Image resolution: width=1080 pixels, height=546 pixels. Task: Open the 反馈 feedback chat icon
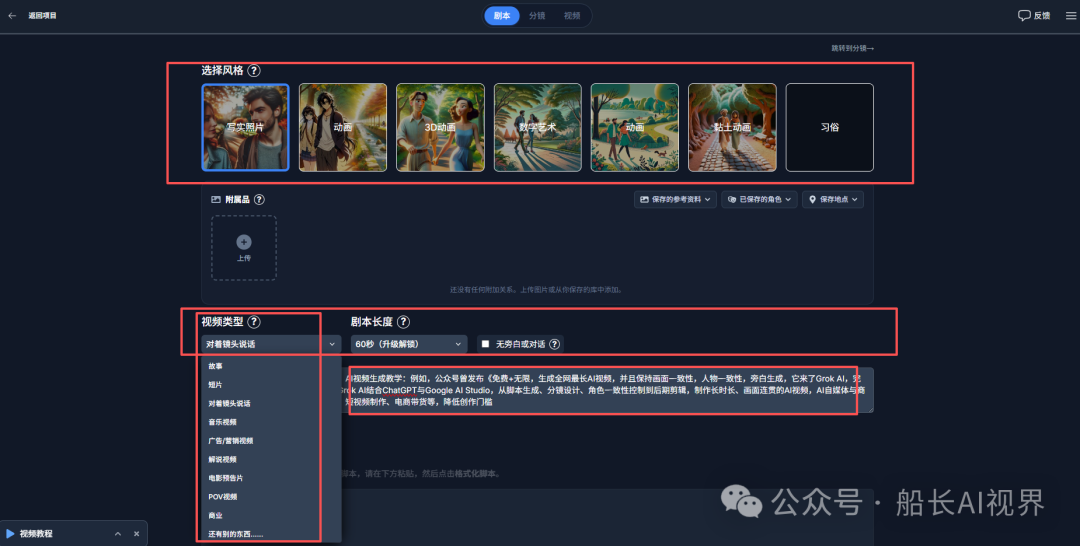(1024, 15)
